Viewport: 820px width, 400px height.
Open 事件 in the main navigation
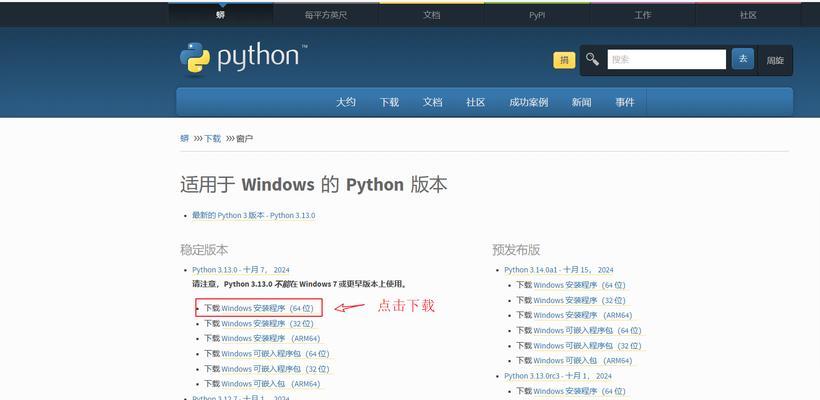pyautogui.click(x=625, y=102)
